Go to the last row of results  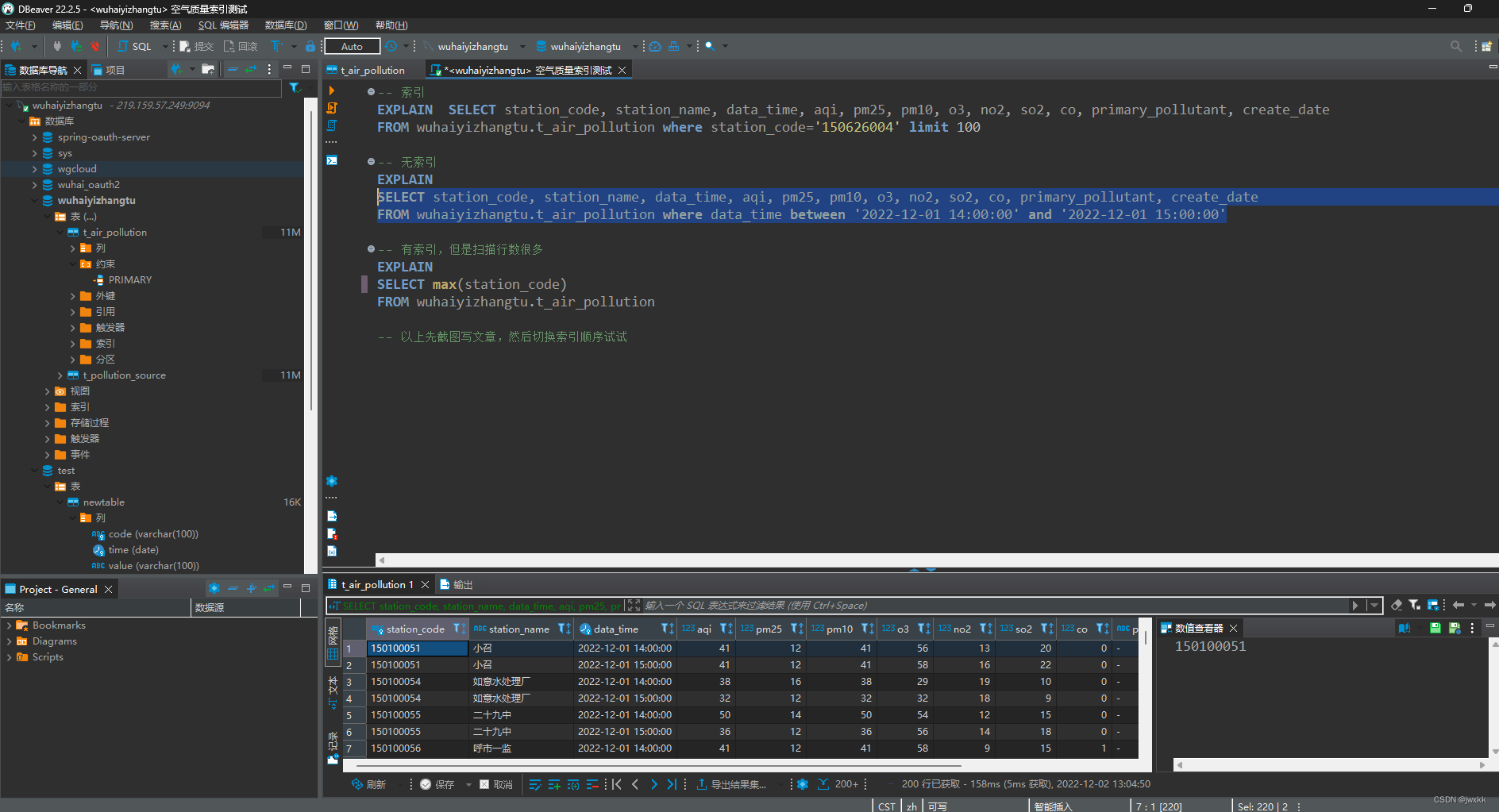[x=672, y=784]
